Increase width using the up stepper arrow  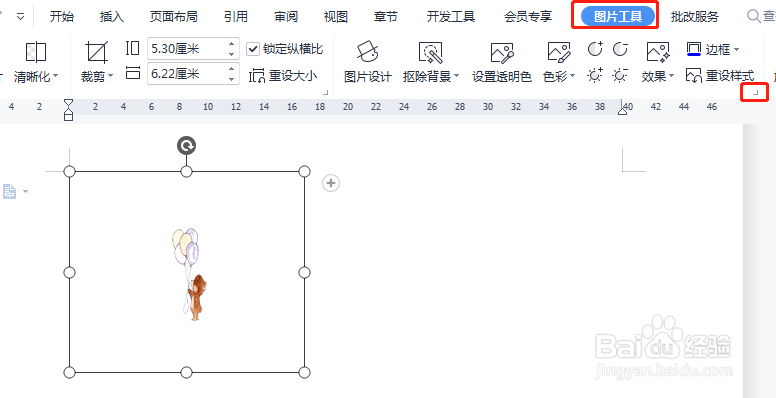point(232,69)
